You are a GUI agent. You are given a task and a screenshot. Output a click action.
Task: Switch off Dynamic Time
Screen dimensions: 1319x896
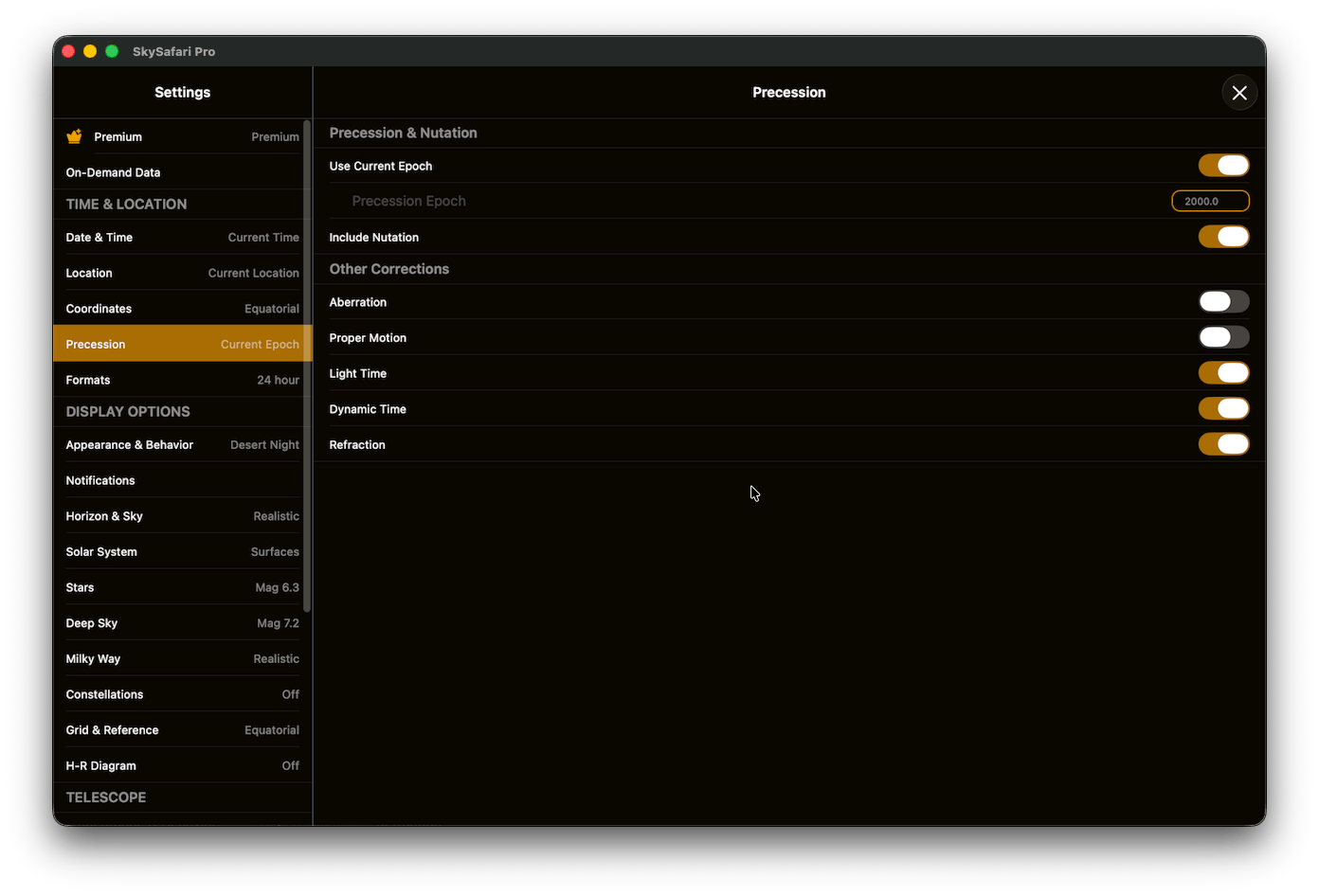pos(1223,409)
